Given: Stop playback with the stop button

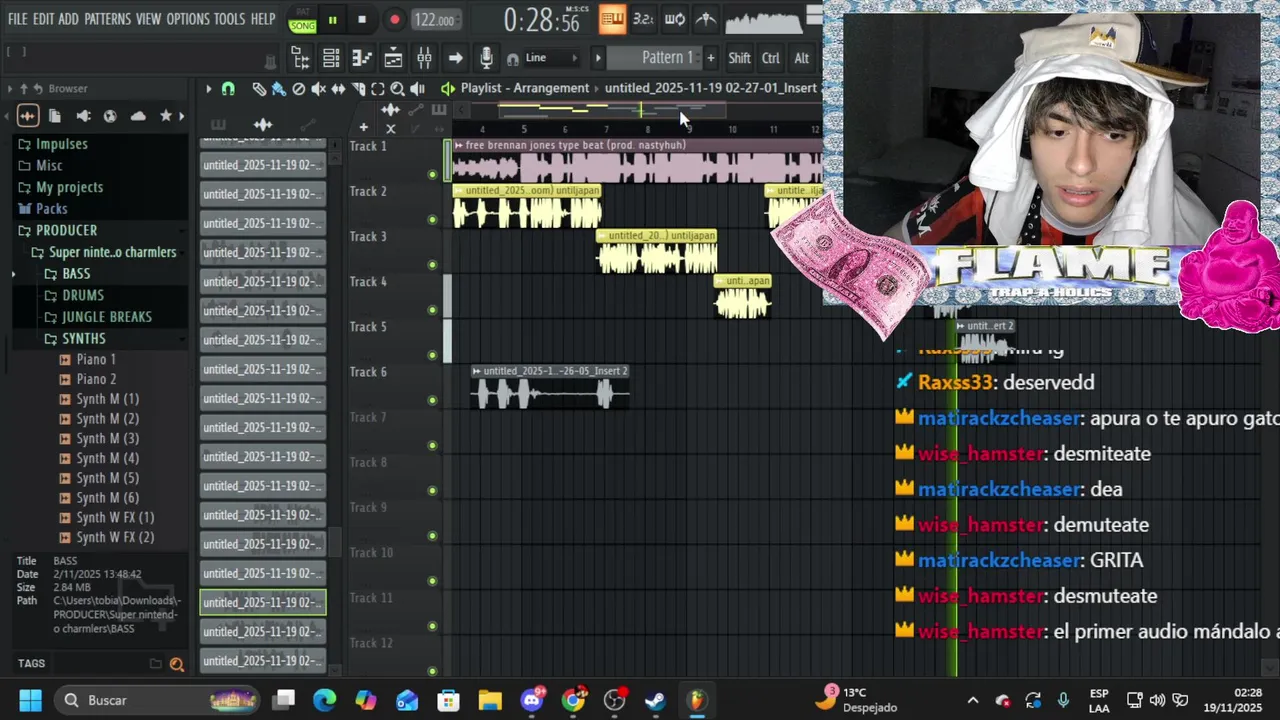Looking at the screenshot, I should (362, 20).
